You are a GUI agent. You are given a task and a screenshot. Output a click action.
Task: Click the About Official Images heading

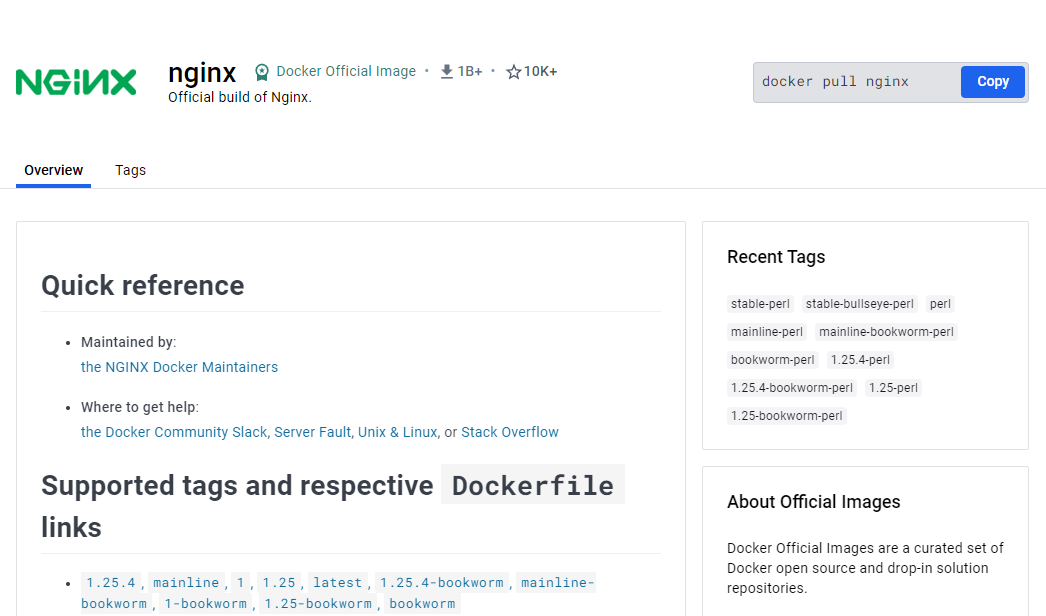click(x=814, y=502)
